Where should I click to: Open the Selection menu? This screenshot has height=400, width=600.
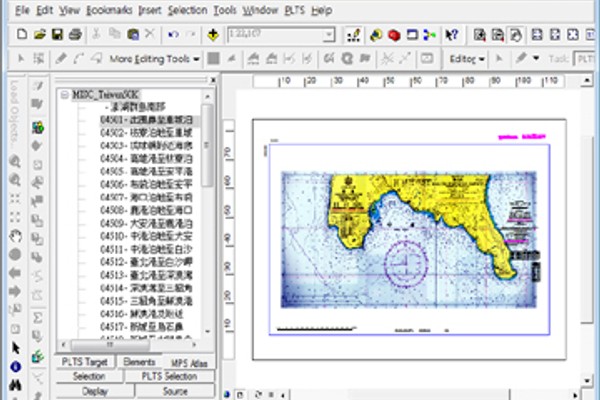(x=187, y=10)
